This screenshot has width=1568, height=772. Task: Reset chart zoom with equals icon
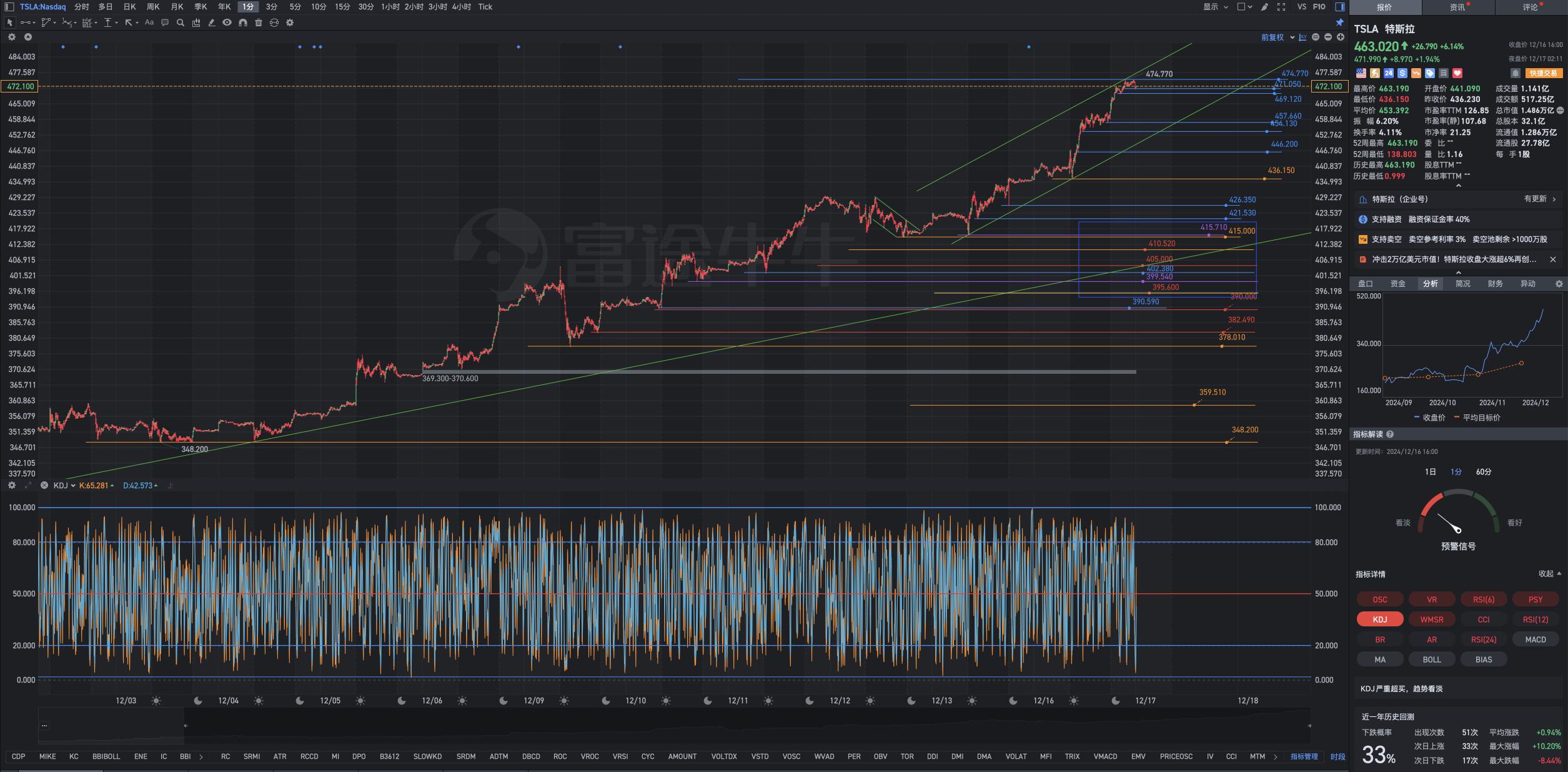click(1316, 38)
